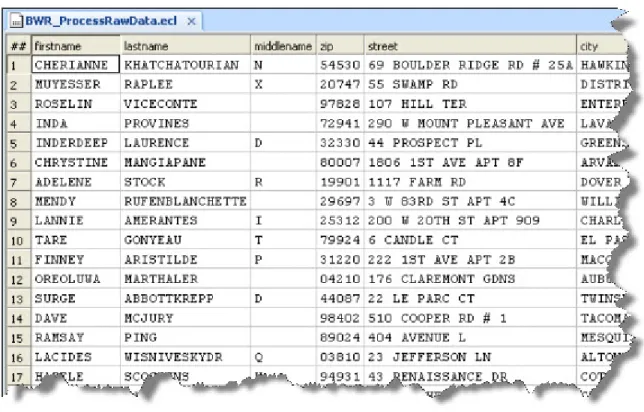Select middlename cell Q in row 16
Viewport: 644px width, 412px height.
coord(283,357)
